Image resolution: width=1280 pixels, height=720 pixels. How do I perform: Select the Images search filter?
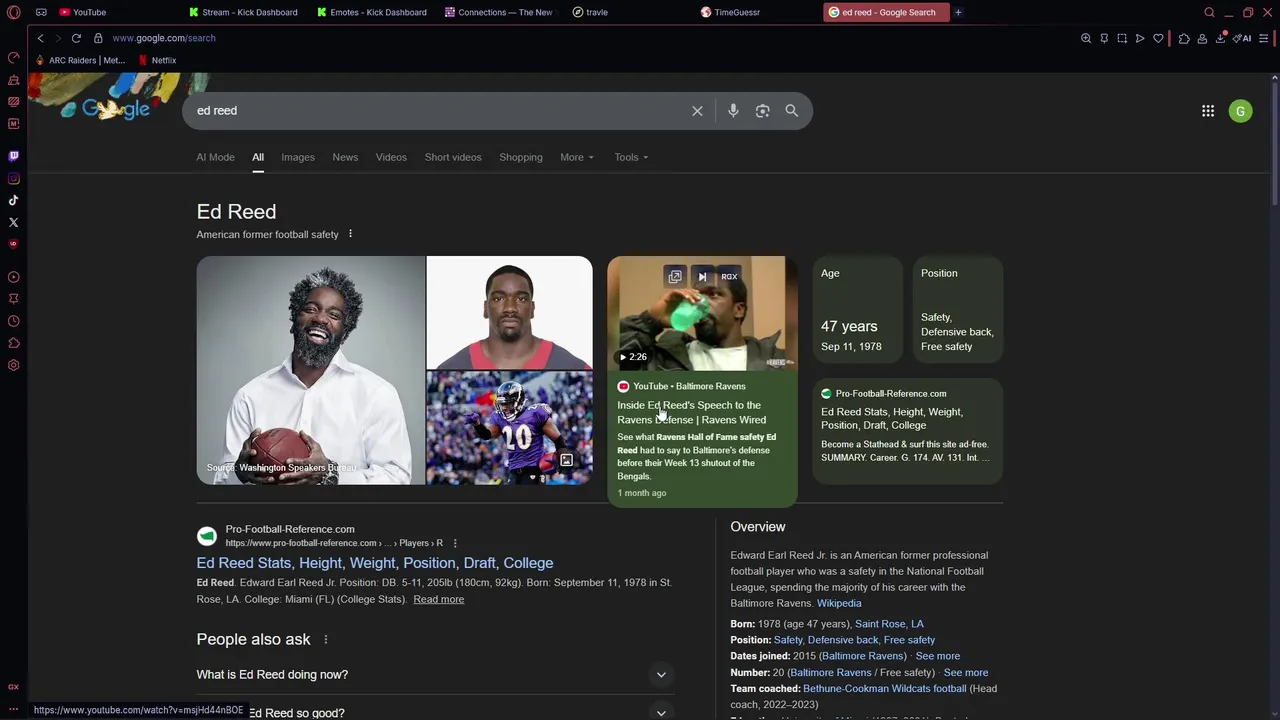[x=298, y=157]
